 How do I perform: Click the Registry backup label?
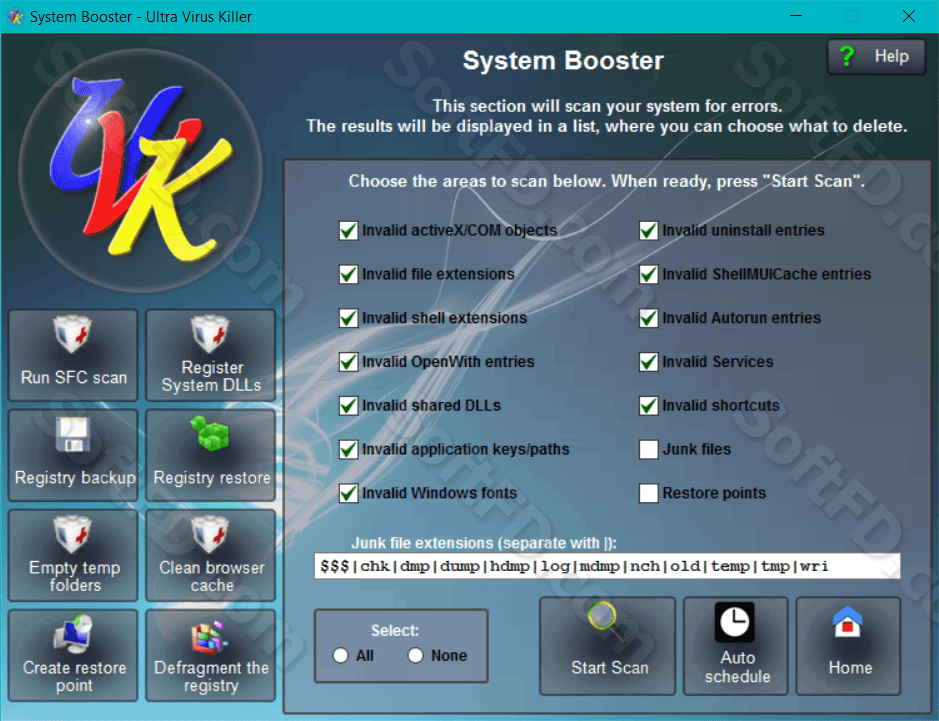[75, 478]
